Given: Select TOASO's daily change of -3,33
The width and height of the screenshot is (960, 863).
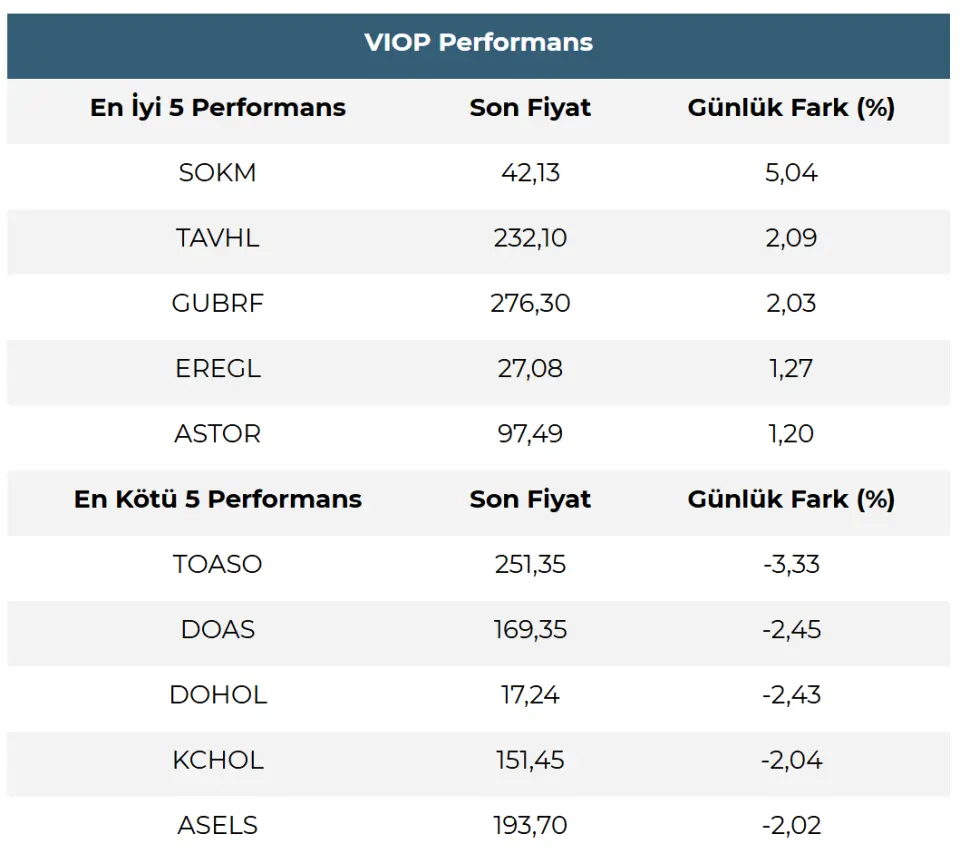Looking at the screenshot, I should [791, 564].
